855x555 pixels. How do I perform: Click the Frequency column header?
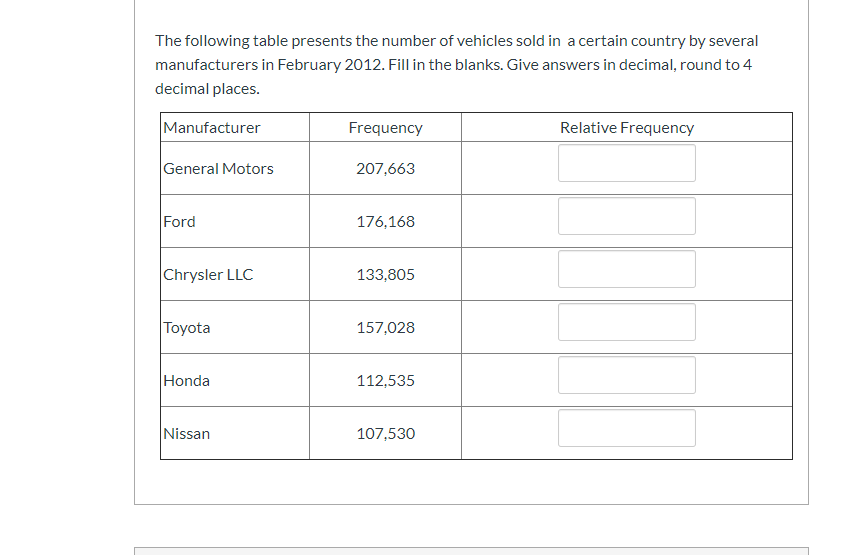point(385,128)
